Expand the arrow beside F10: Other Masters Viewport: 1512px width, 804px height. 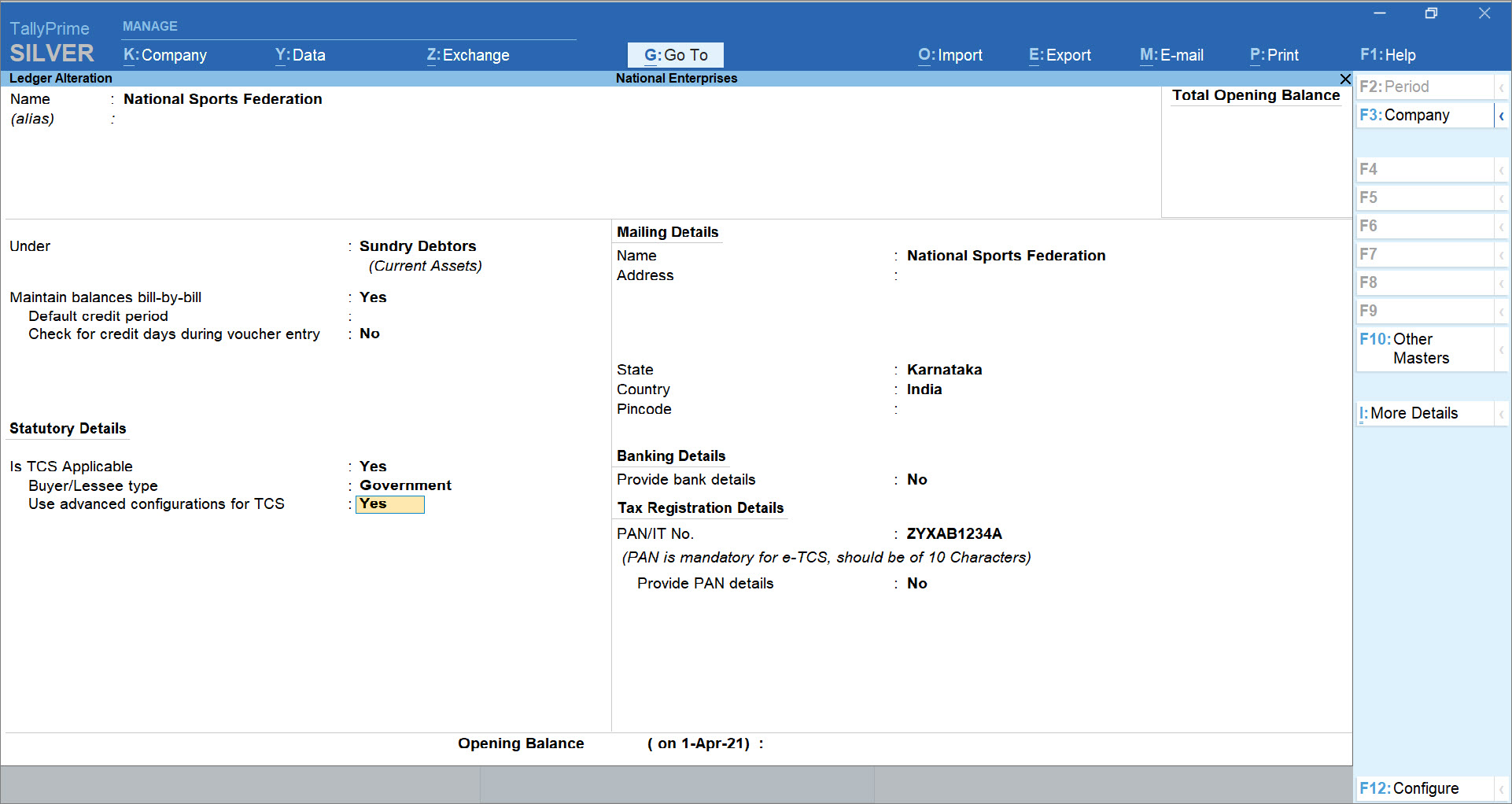click(x=1501, y=349)
